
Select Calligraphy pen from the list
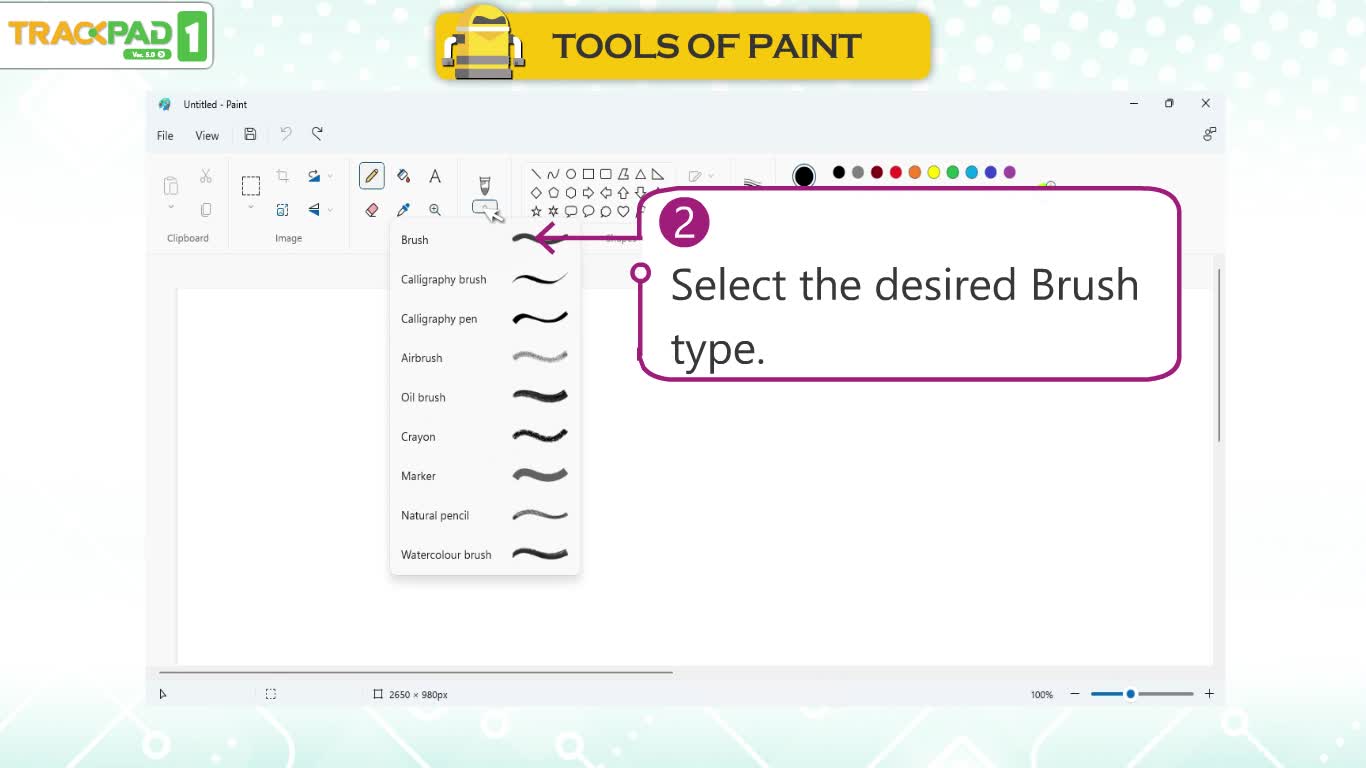point(485,319)
